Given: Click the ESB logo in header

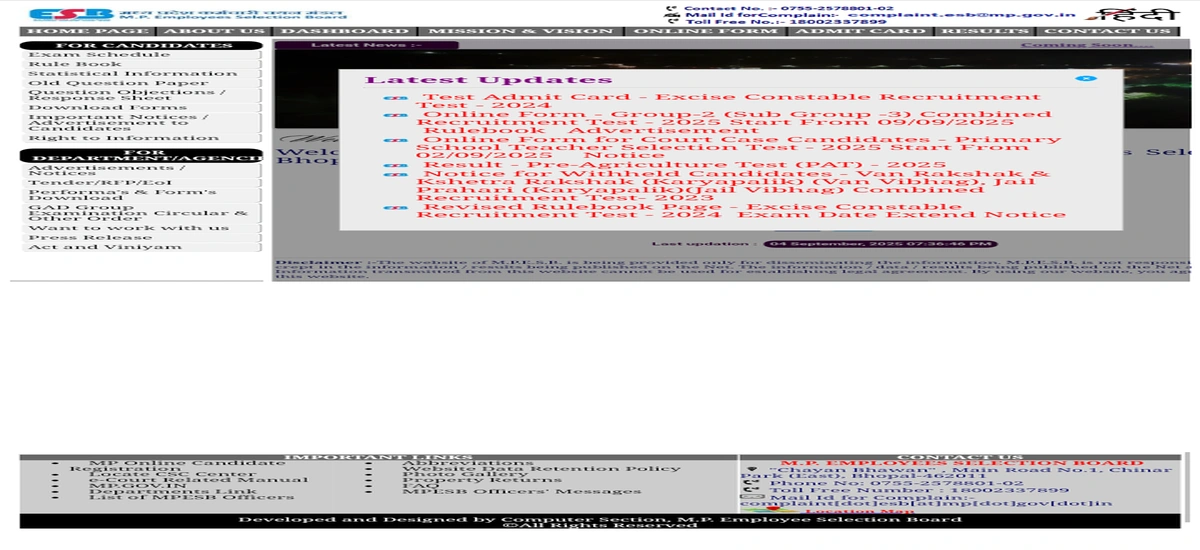Looking at the screenshot, I should [x=57, y=14].
